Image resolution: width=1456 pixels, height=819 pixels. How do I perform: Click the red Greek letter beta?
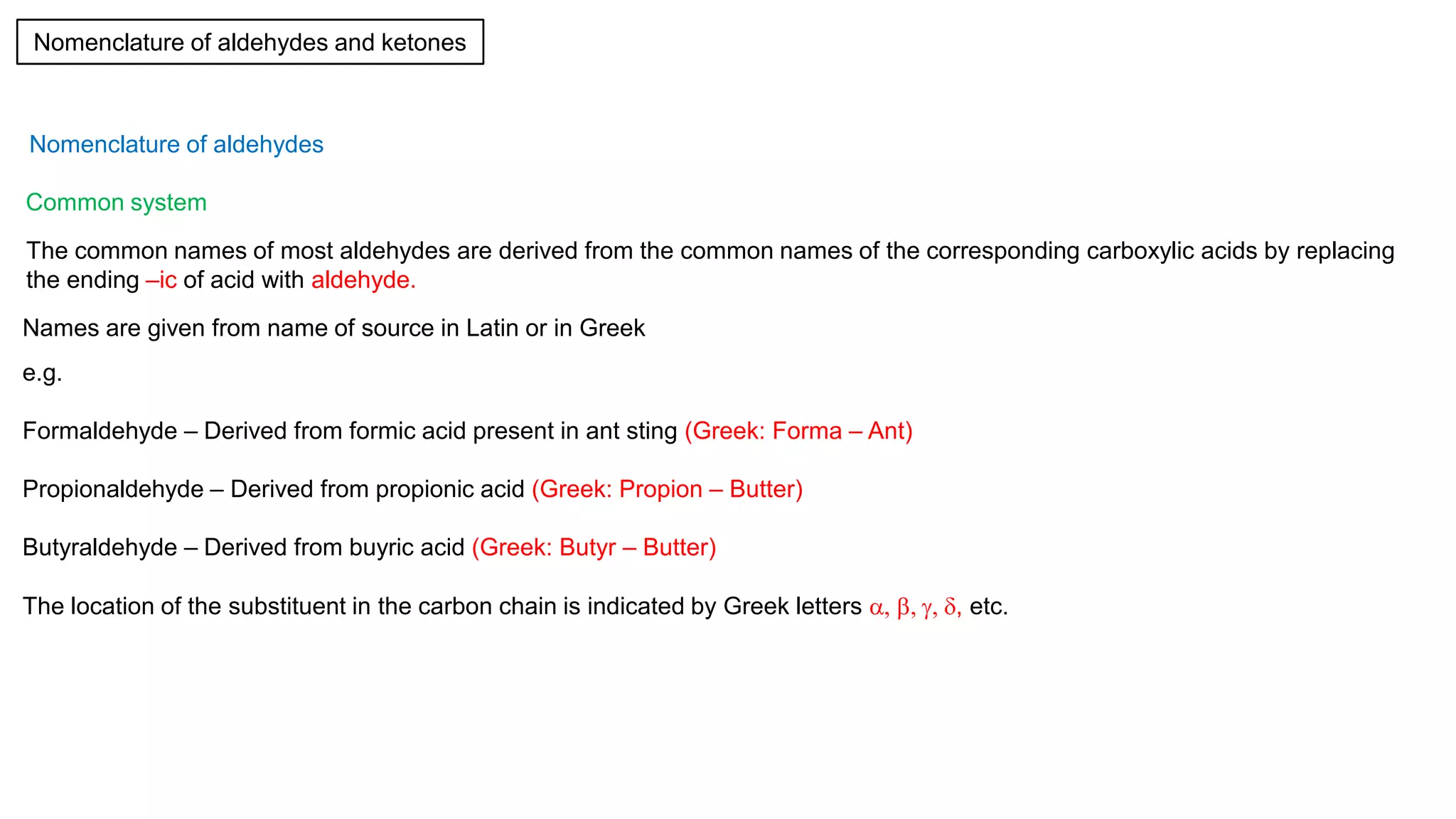tap(904, 607)
